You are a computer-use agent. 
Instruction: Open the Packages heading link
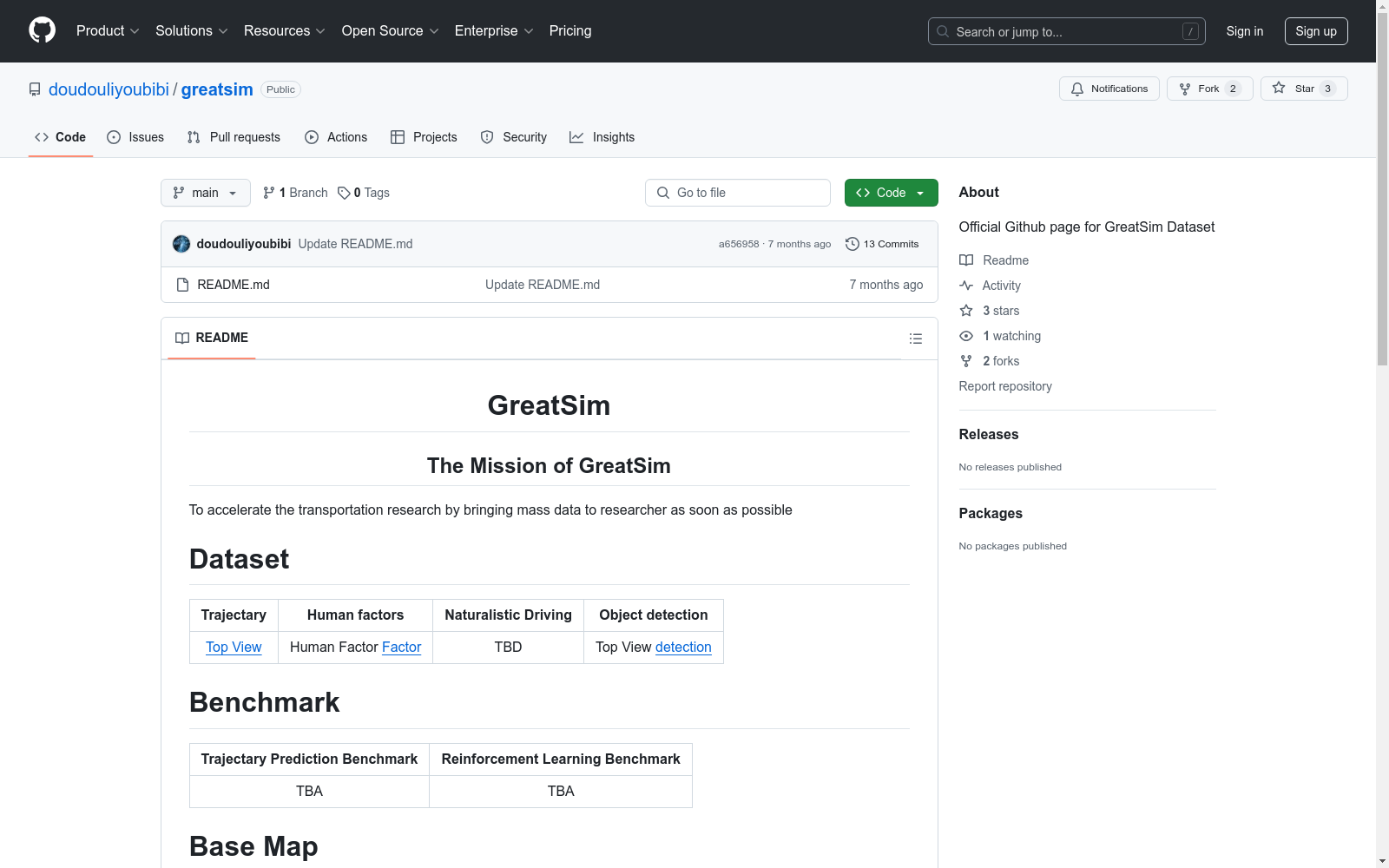click(991, 513)
